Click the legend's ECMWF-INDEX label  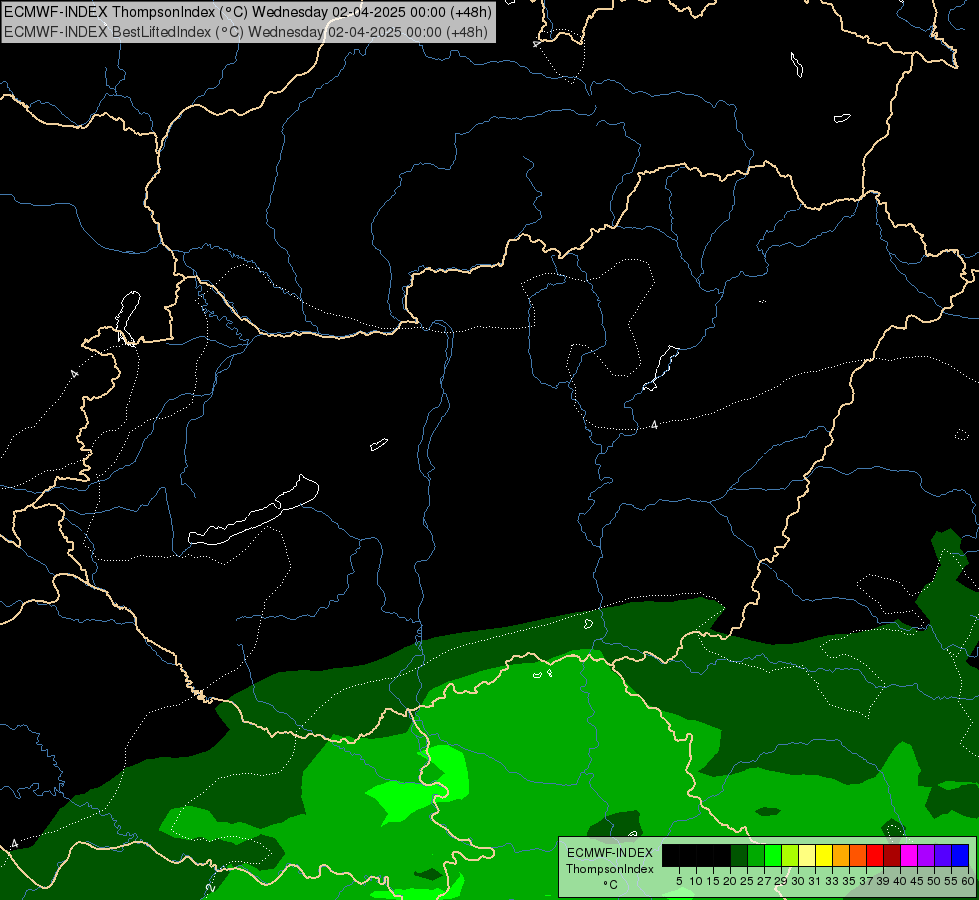610,853
